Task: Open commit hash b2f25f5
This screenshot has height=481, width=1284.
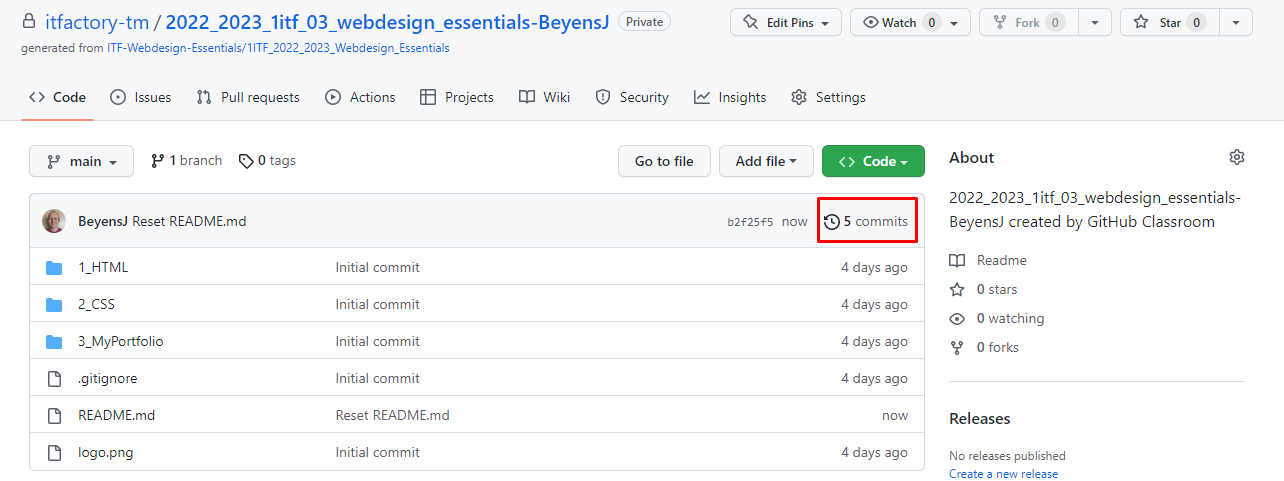Action: point(750,222)
